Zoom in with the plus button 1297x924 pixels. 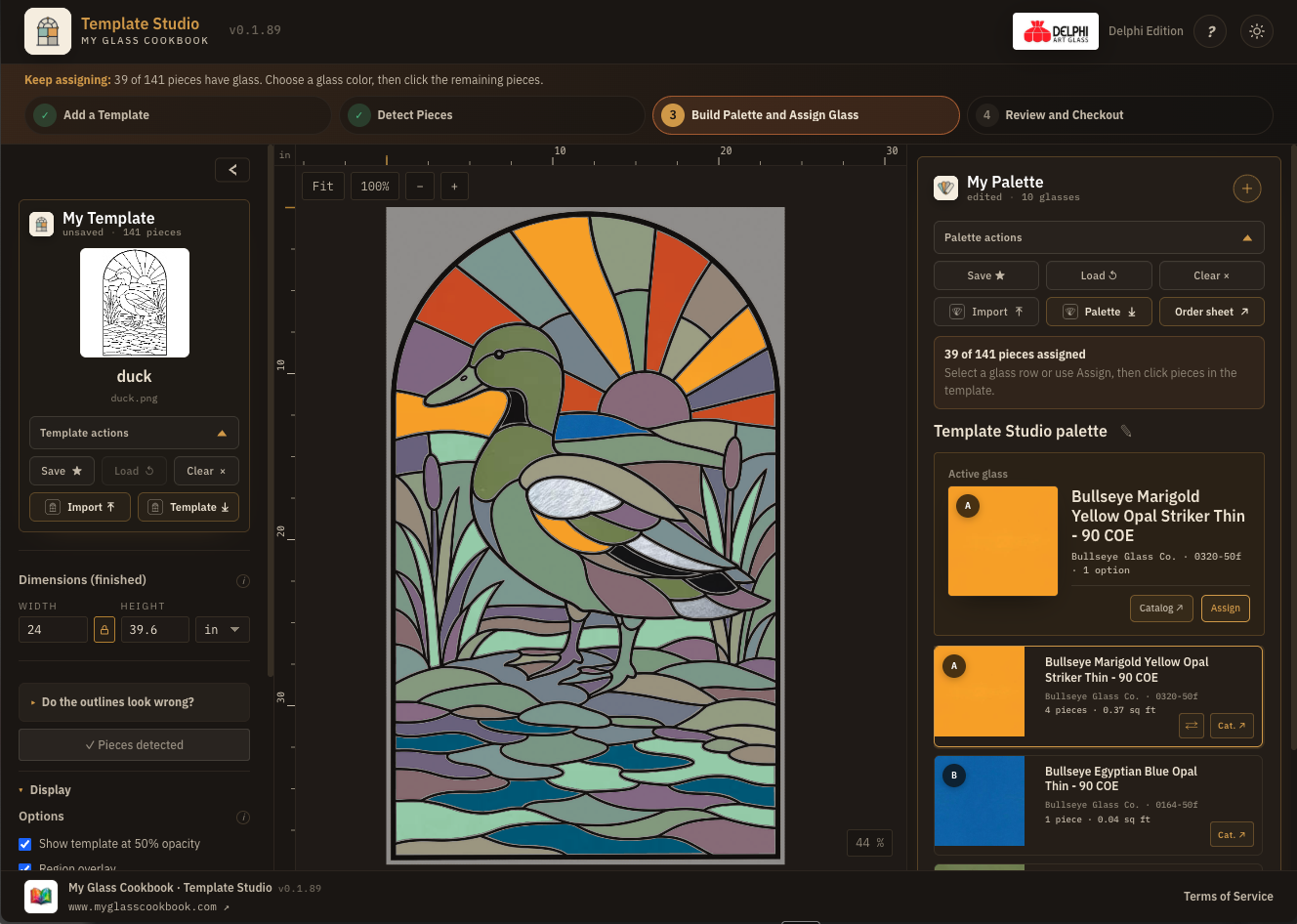[454, 187]
